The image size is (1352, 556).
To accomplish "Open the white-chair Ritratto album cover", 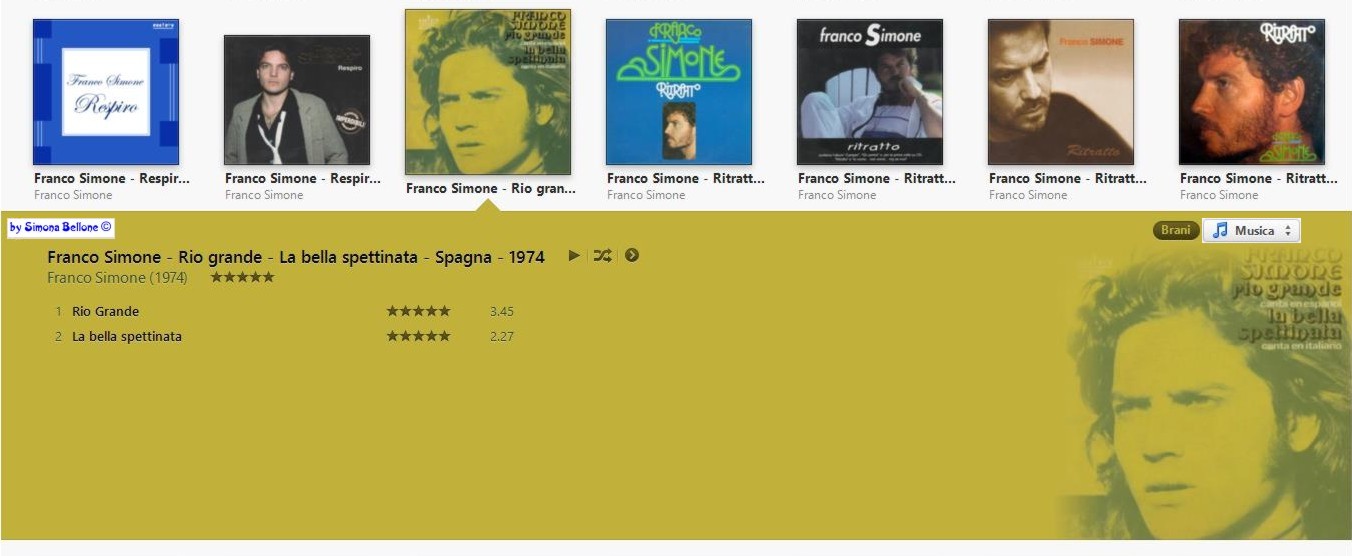I will pyautogui.click(x=870, y=92).
